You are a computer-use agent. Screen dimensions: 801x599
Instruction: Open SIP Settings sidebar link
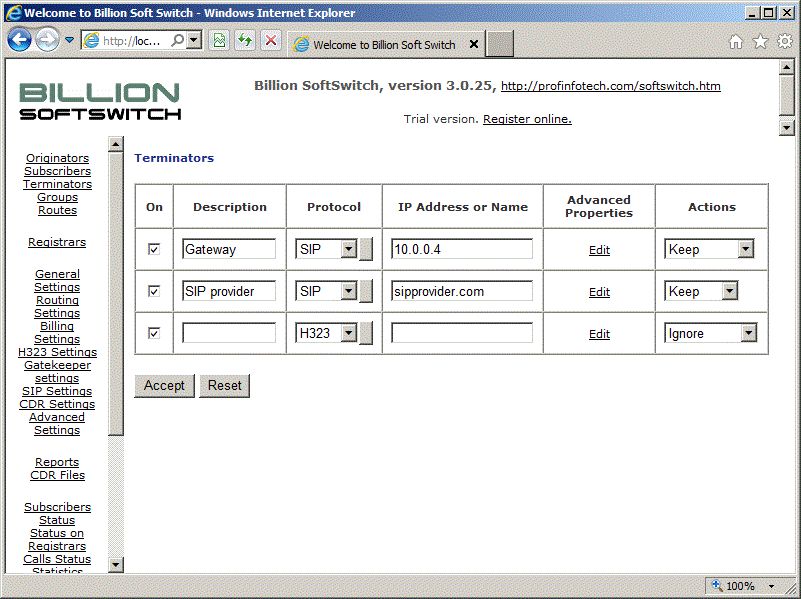click(x=57, y=391)
